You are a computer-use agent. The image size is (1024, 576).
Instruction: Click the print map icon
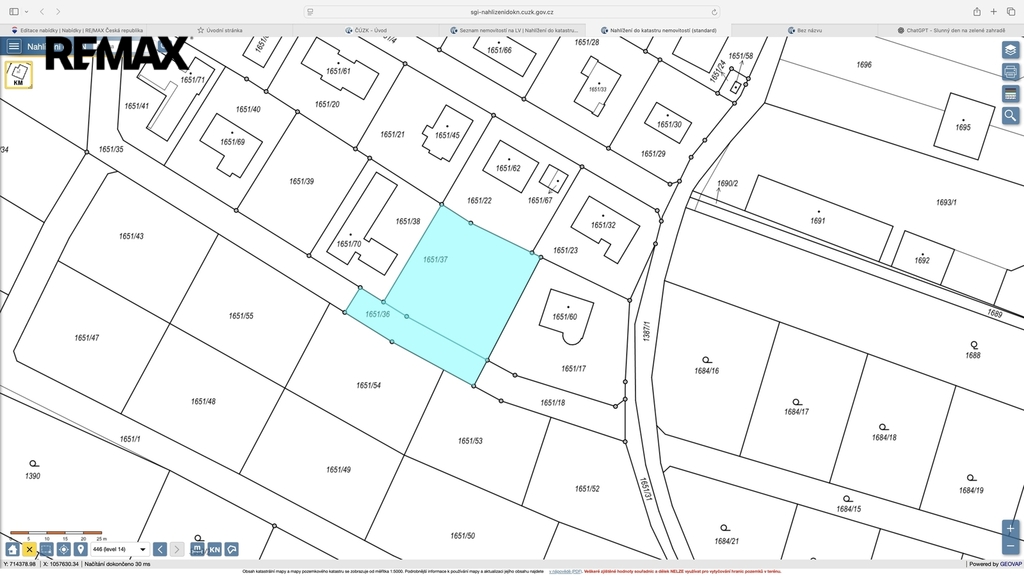click(x=1011, y=72)
